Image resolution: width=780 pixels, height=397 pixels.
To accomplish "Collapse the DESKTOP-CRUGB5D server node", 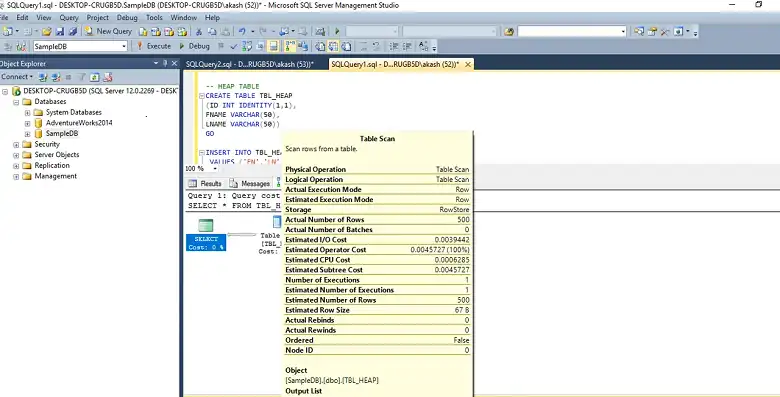I will 5,92.
